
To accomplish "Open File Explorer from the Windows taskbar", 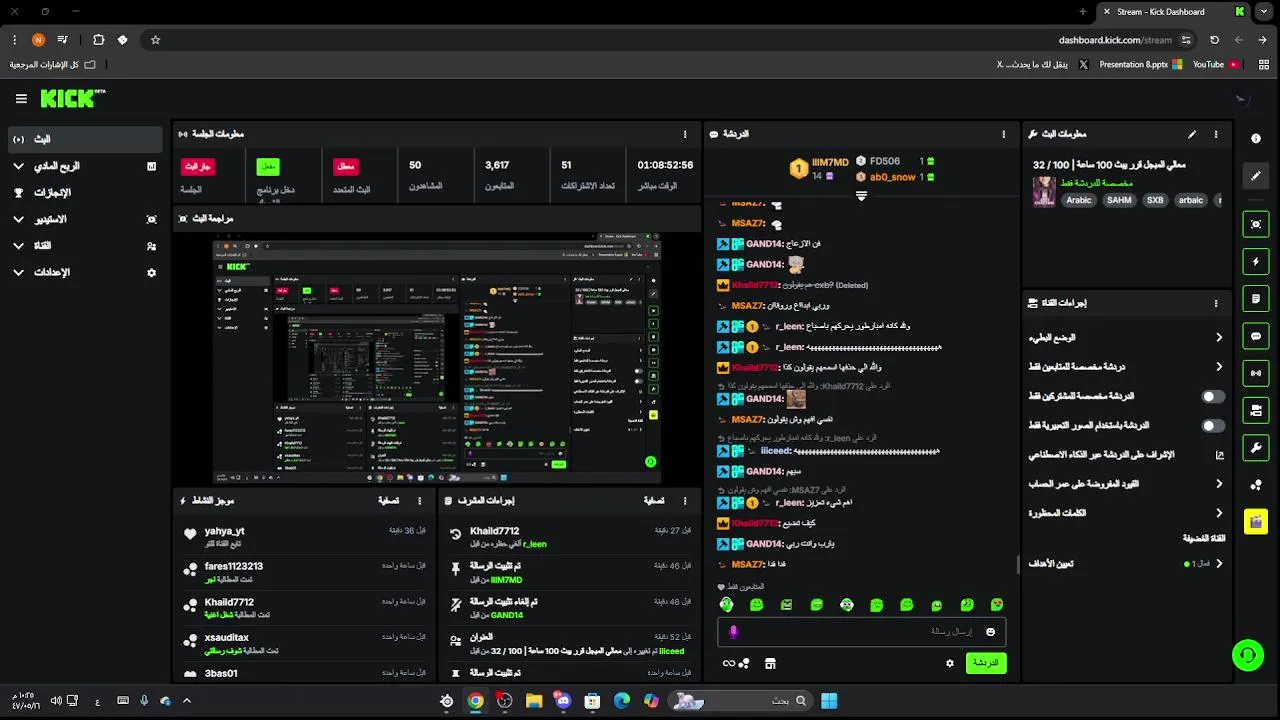I will pos(534,701).
